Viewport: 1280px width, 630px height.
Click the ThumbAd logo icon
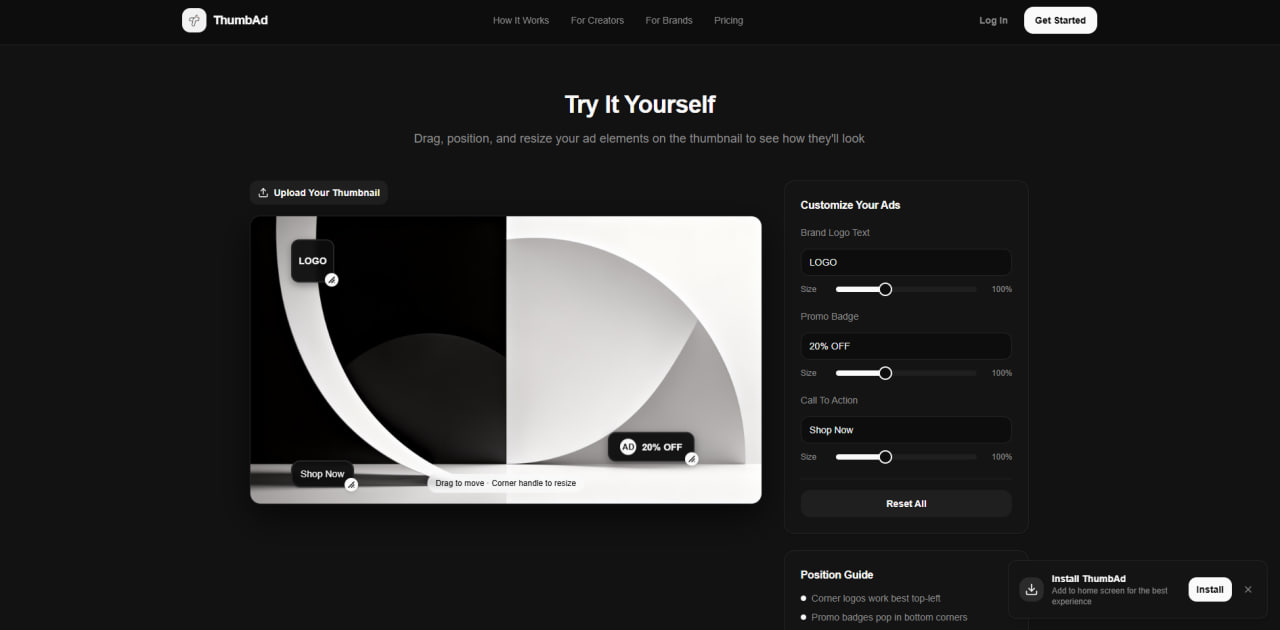(x=194, y=20)
